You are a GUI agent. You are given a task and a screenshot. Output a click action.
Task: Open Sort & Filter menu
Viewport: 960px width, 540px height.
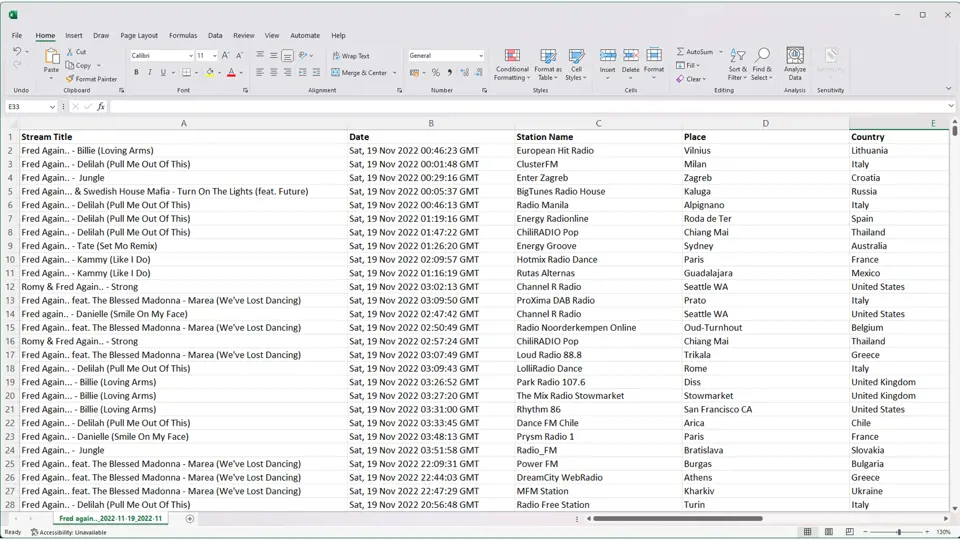click(737, 64)
